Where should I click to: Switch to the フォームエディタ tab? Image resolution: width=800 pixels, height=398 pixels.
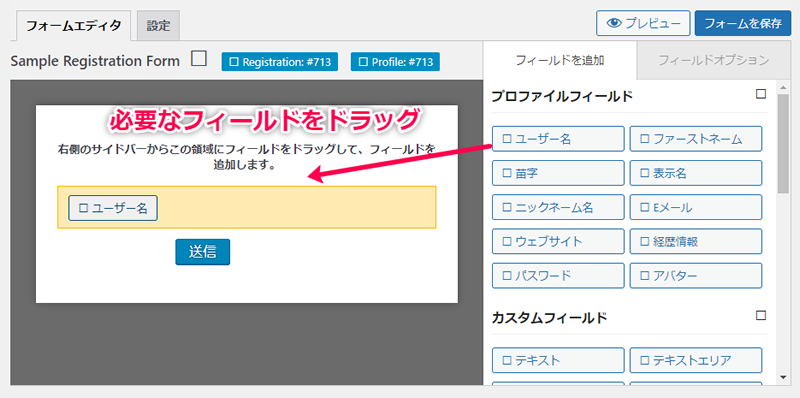(73, 26)
